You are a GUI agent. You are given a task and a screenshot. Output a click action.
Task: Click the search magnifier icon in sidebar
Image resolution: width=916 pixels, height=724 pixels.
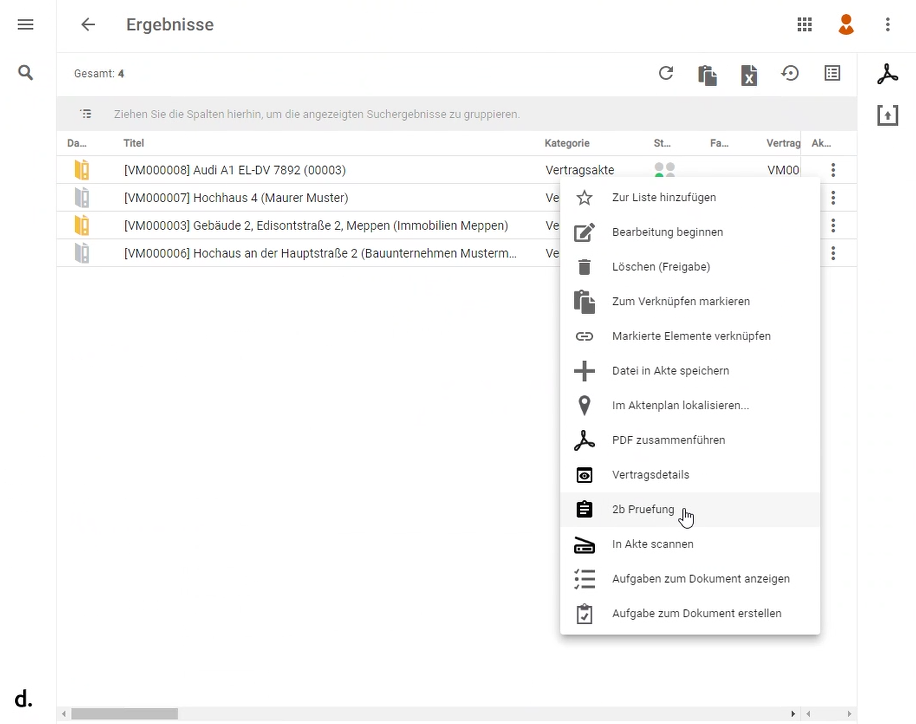pyautogui.click(x=26, y=73)
